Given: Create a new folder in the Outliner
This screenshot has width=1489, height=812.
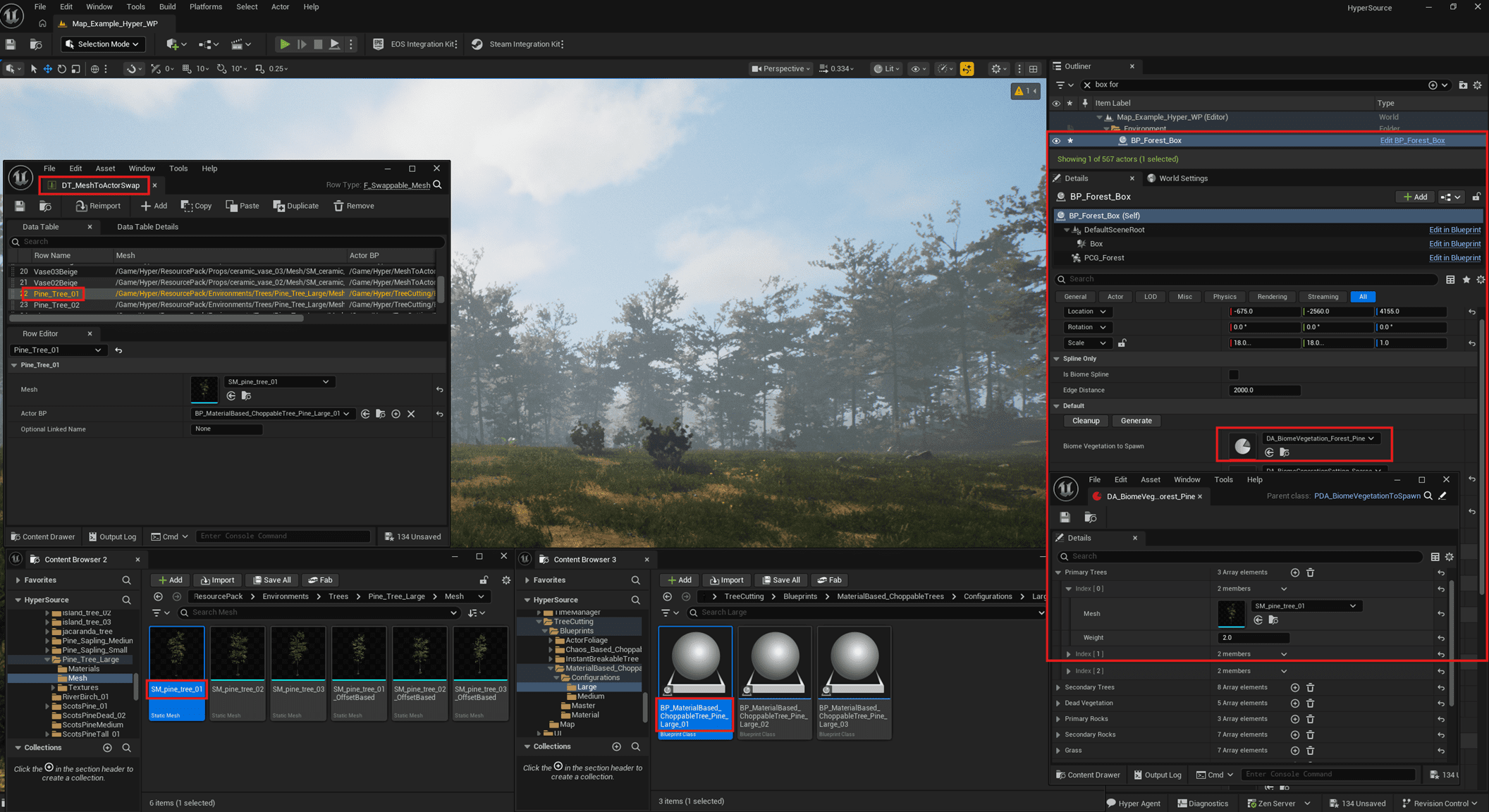Looking at the screenshot, I should [x=1463, y=85].
